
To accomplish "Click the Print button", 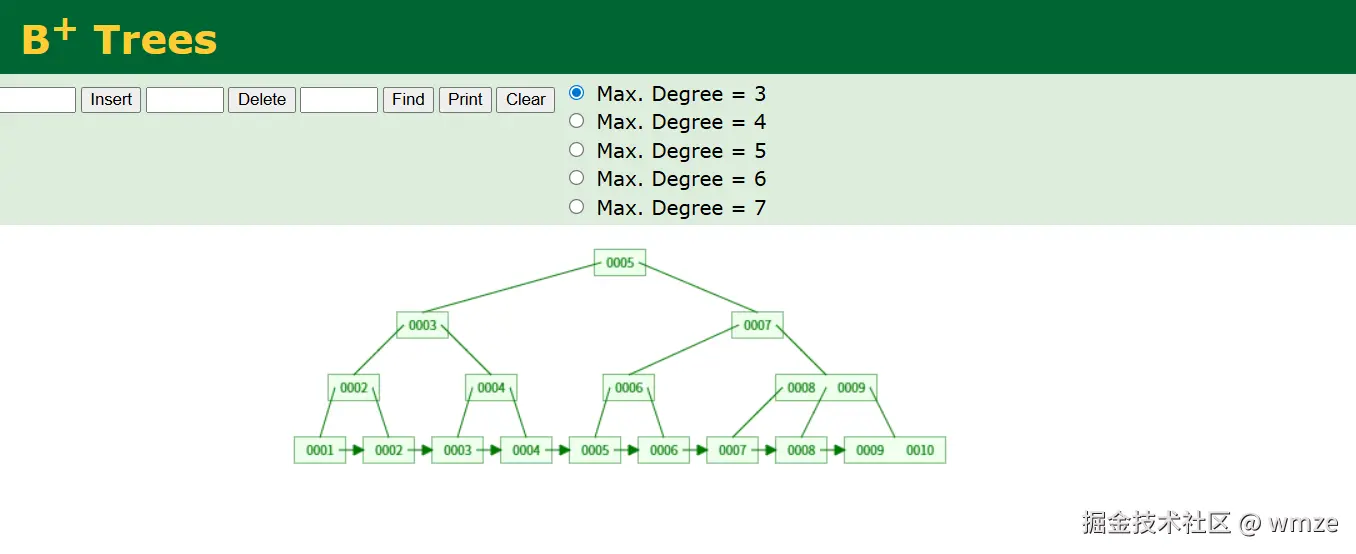I will coord(465,100).
